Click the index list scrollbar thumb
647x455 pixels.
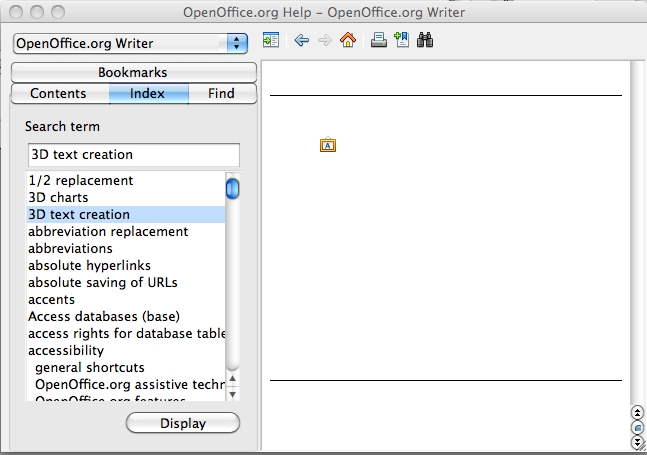click(232, 188)
